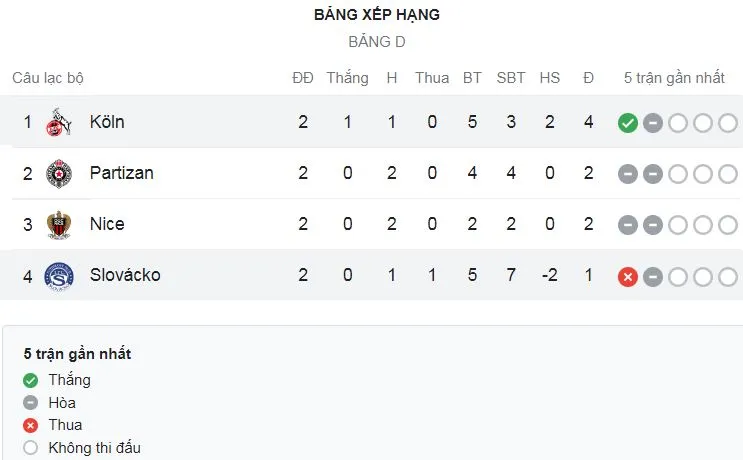Viewport: 743px width, 460px height.
Task: Click the Nice club crest
Action: 57,224
